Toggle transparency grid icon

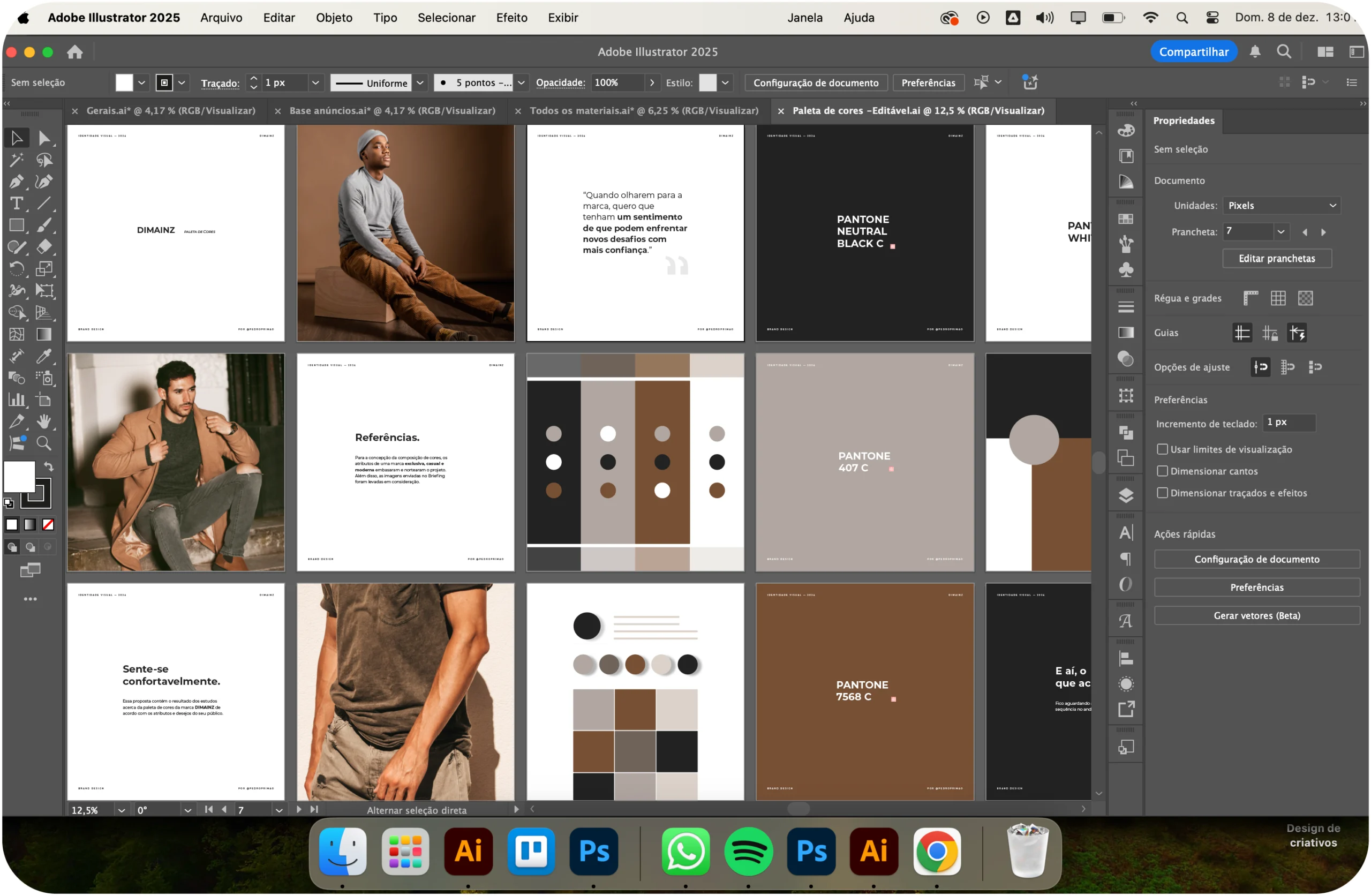[1306, 298]
